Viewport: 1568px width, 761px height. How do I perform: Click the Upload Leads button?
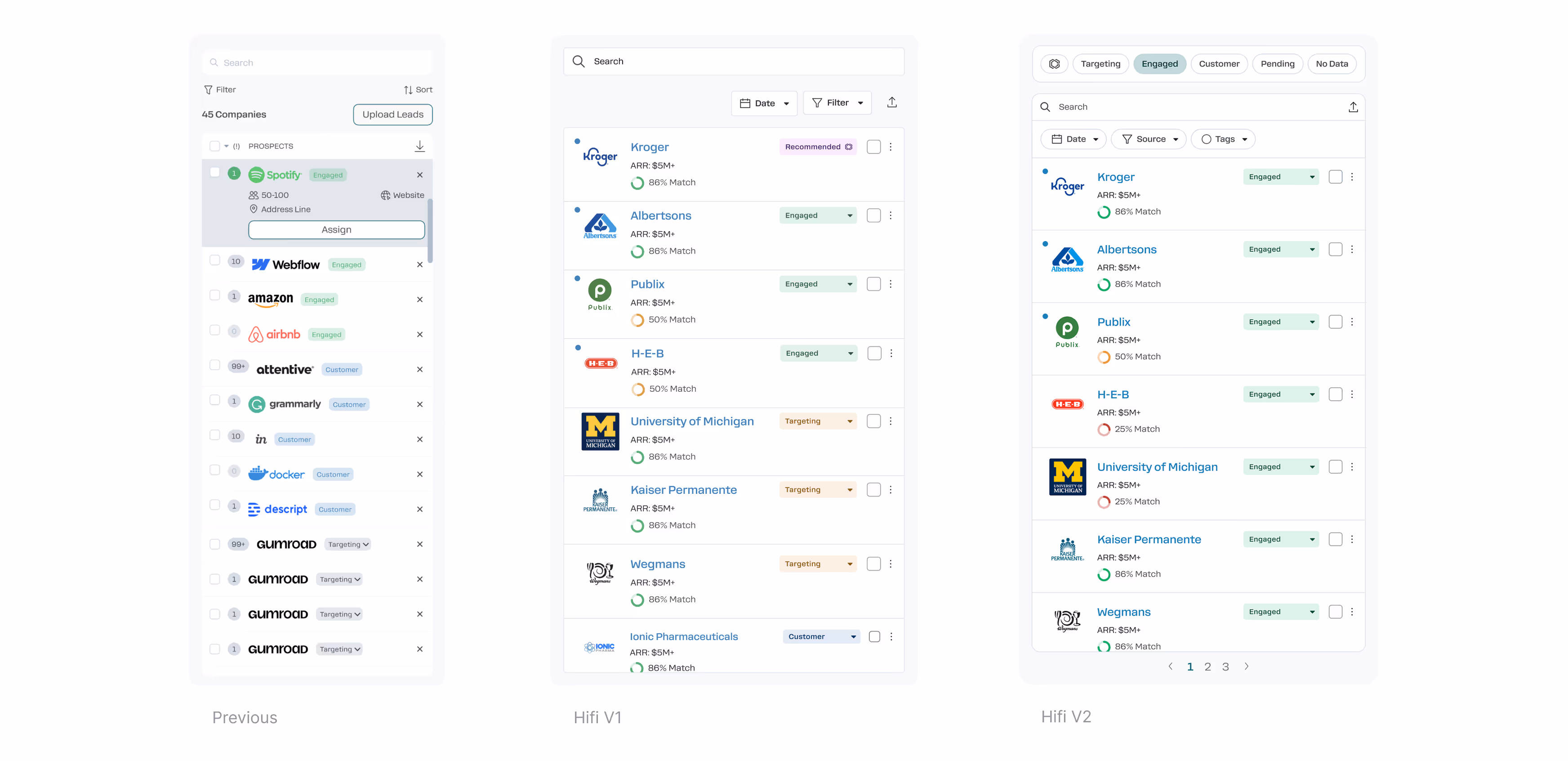[392, 114]
